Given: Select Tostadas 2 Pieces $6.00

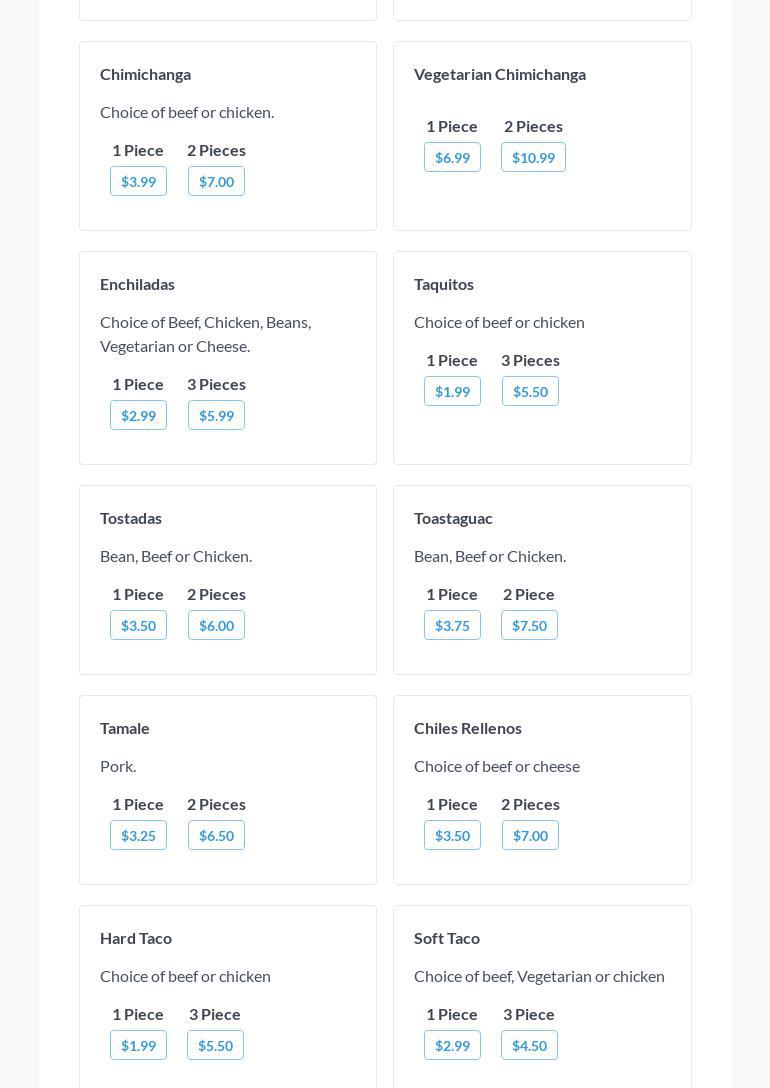Looking at the screenshot, I should pyautogui.click(x=216, y=625).
